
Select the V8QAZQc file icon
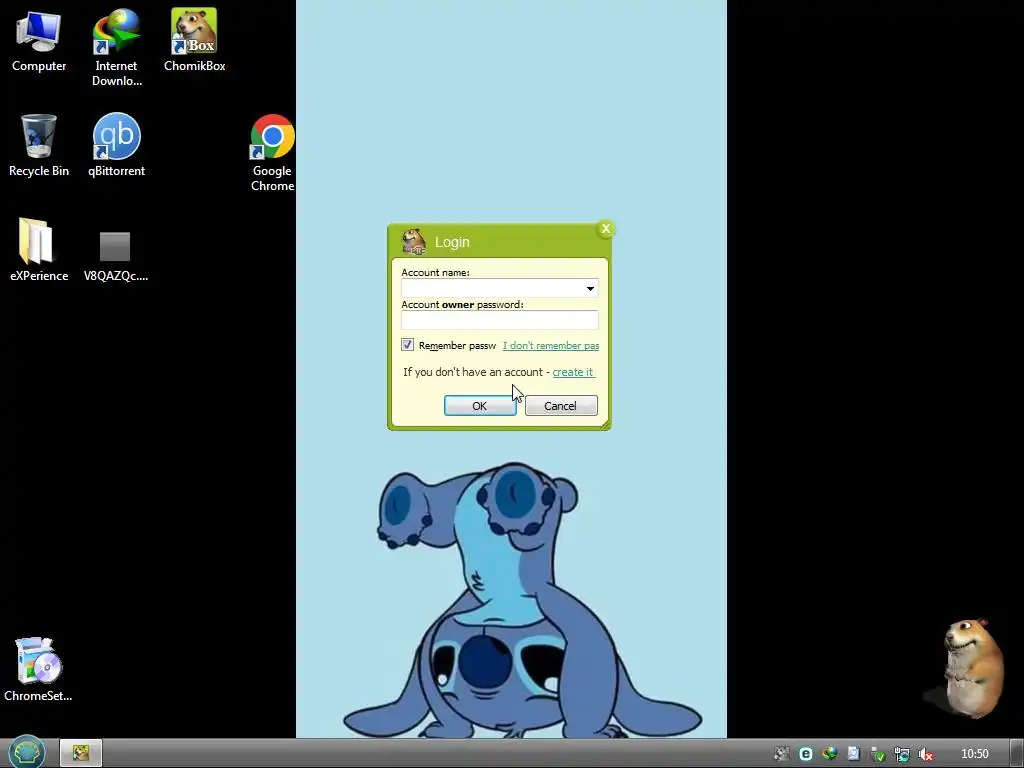[116, 256]
